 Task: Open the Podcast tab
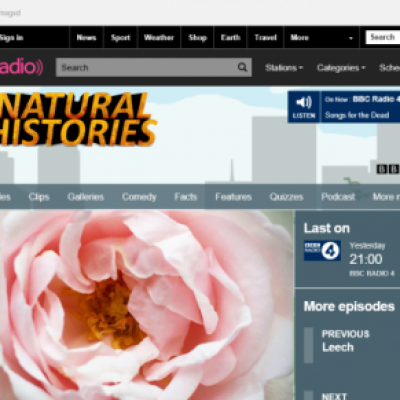pos(338,197)
